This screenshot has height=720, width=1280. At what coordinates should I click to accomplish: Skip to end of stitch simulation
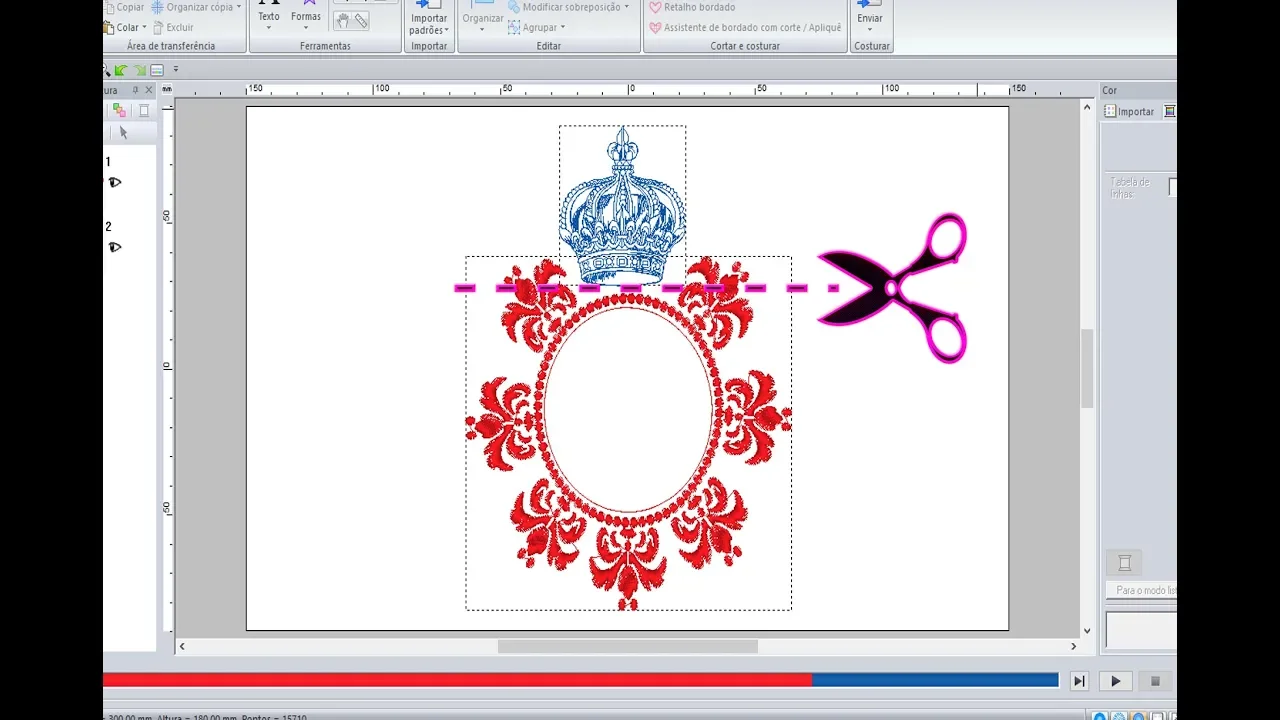click(x=1079, y=681)
